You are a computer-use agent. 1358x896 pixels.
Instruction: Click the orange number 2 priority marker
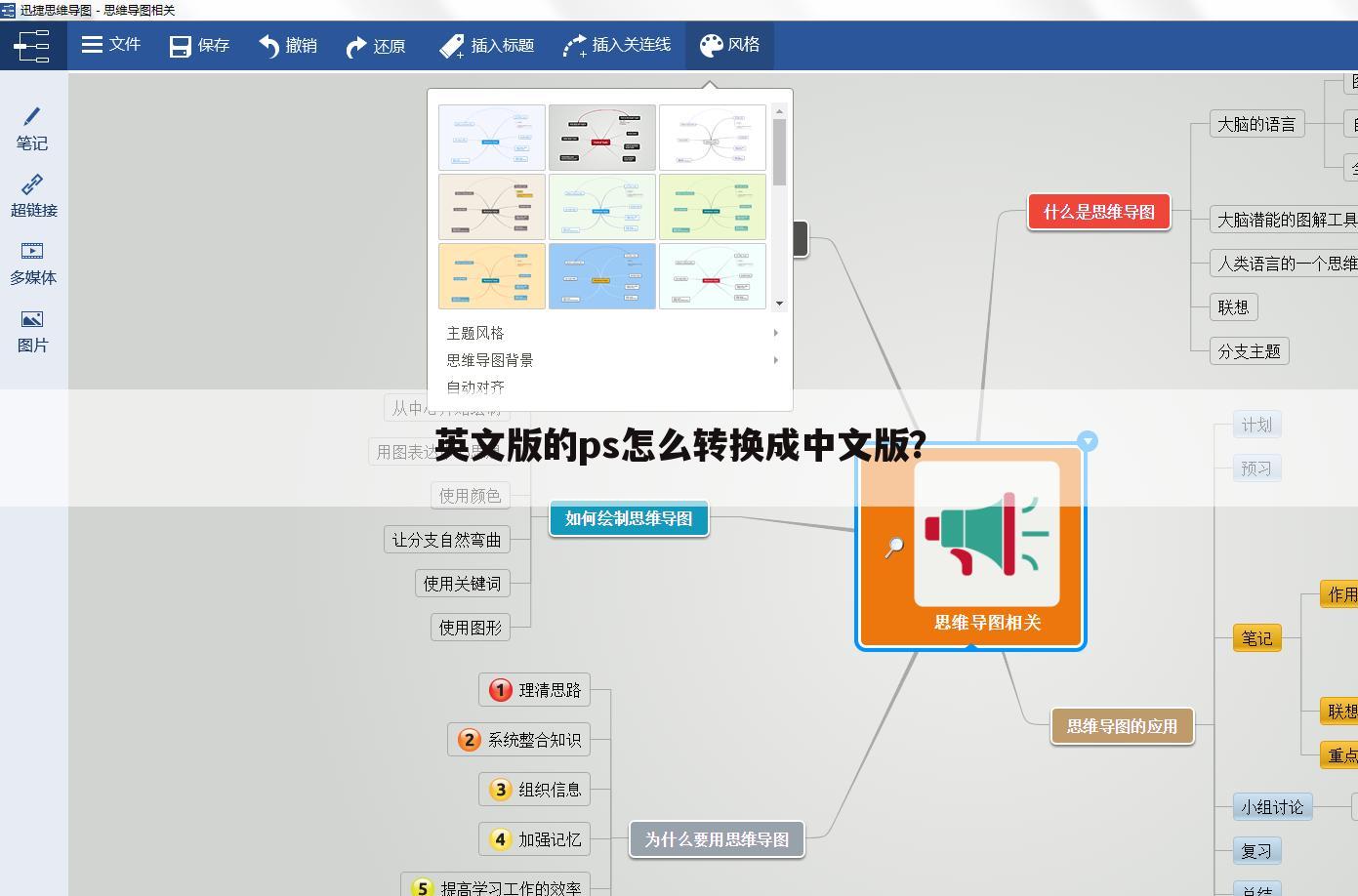tap(470, 740)
